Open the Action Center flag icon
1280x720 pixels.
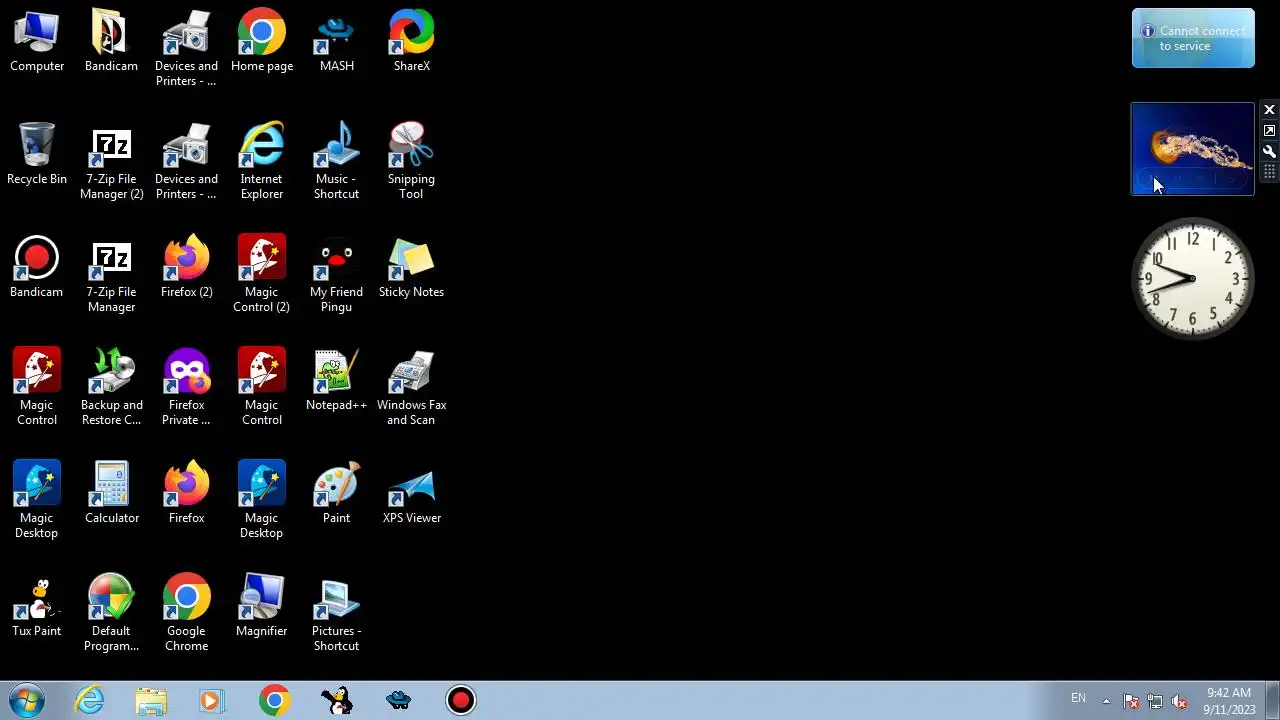pos(1131,701)
